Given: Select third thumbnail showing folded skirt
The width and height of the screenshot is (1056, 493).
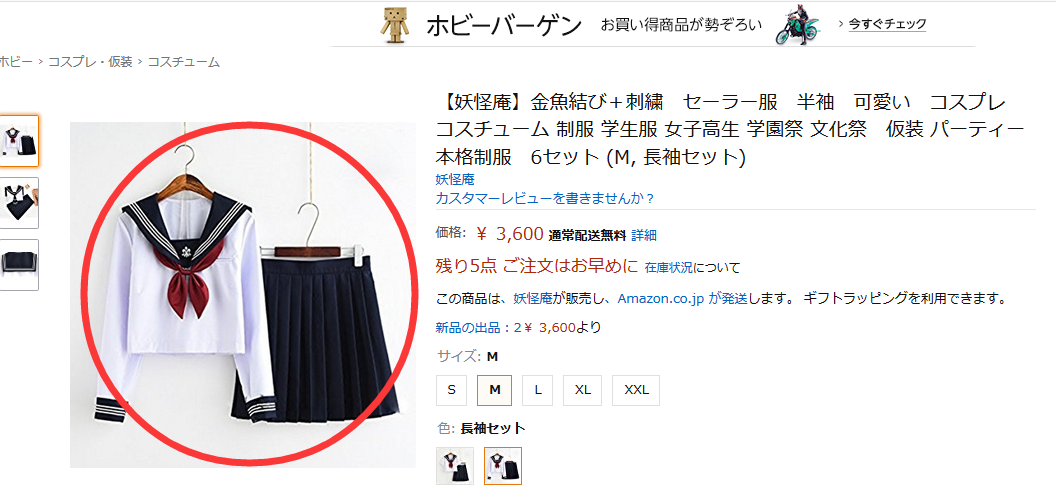Looking at the screenshot, I should (19, 265).
